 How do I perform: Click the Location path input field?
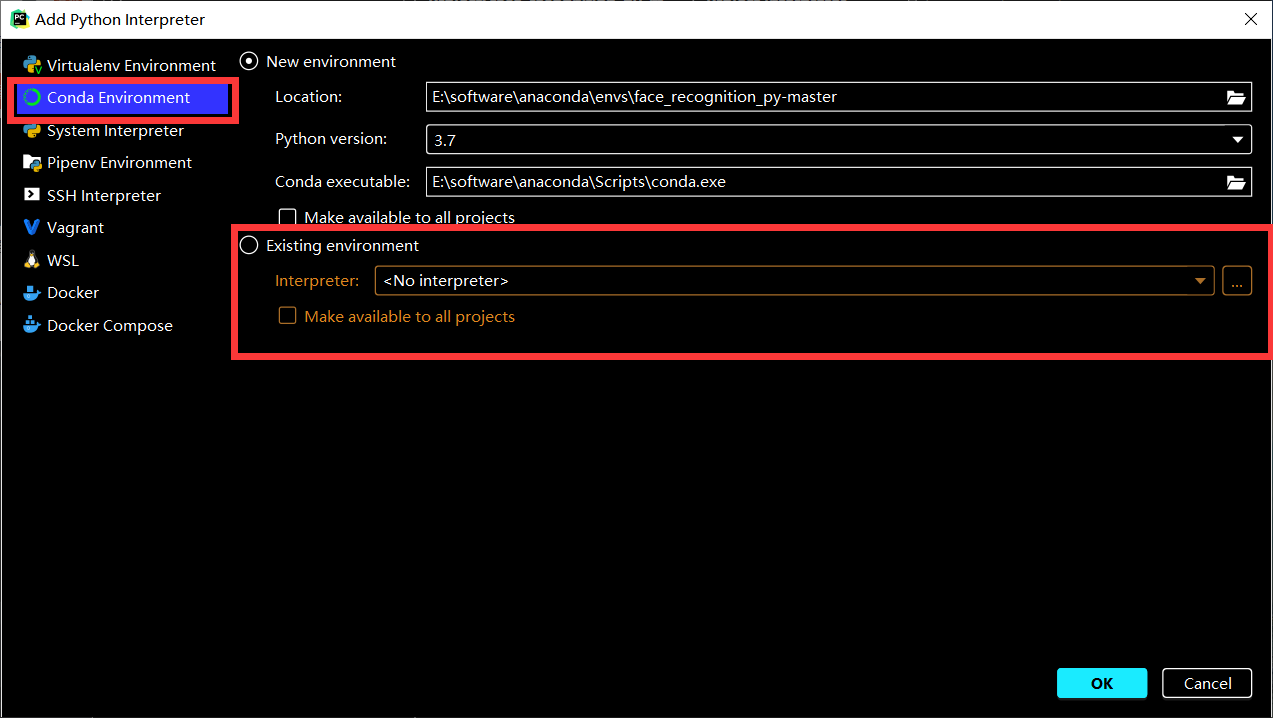click(800, 97)
